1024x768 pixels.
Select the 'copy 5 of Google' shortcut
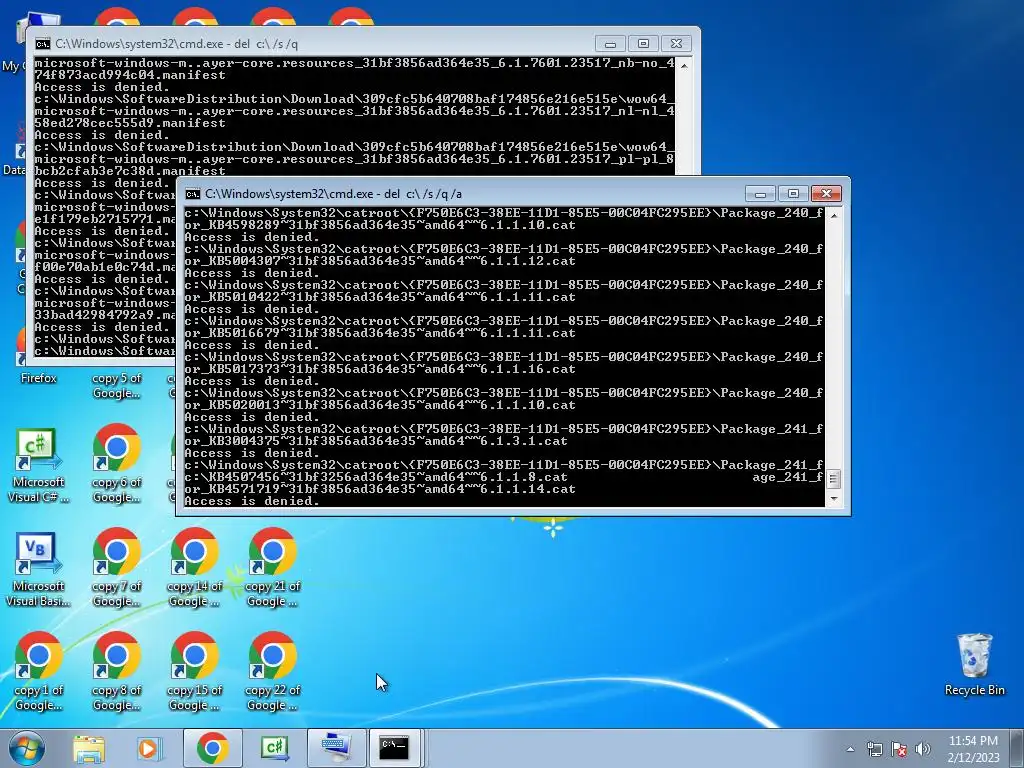(116, 385)
